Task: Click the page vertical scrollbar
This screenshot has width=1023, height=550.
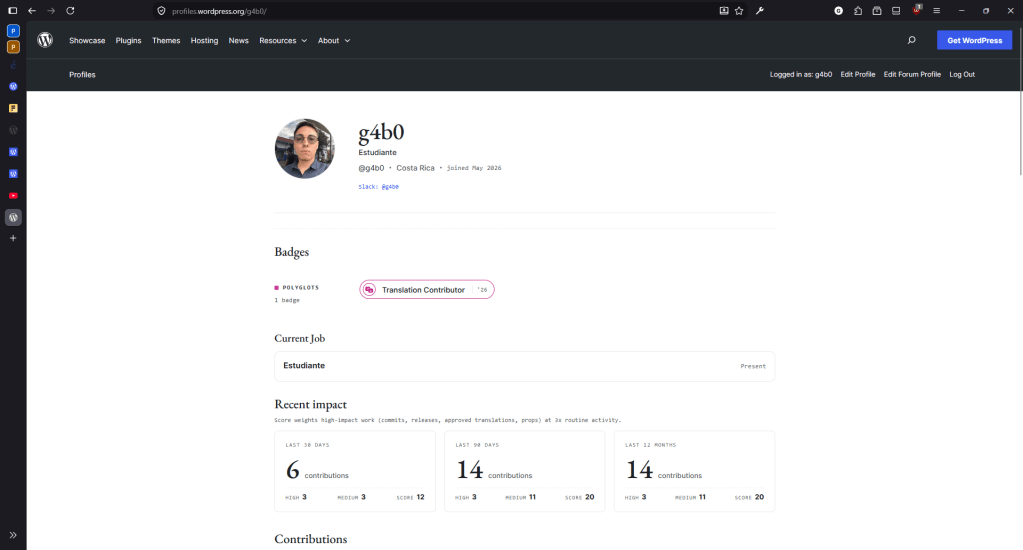Action: [x=1020, y=104]
